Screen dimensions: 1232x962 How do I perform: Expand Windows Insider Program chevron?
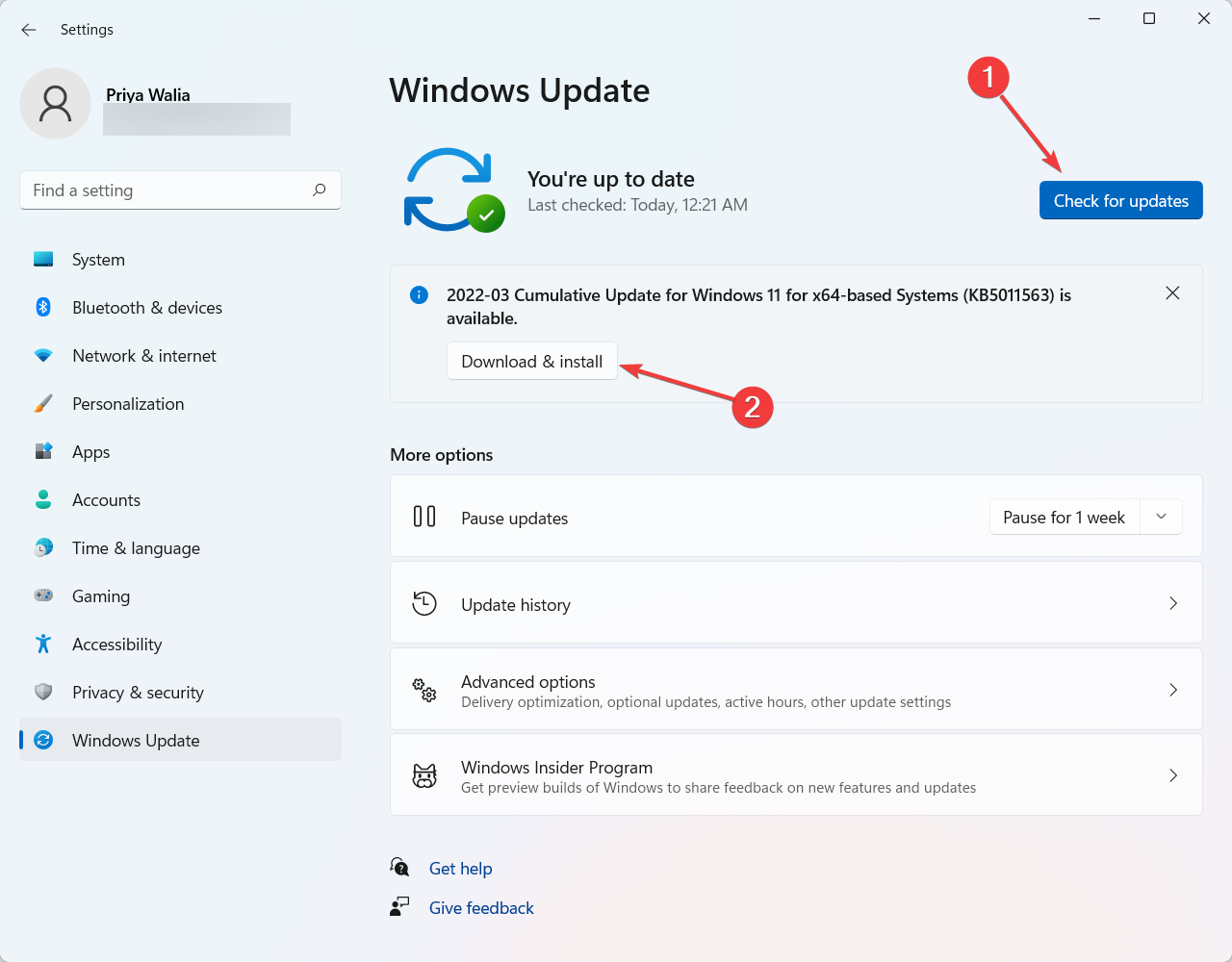[x=1173, y=775]
